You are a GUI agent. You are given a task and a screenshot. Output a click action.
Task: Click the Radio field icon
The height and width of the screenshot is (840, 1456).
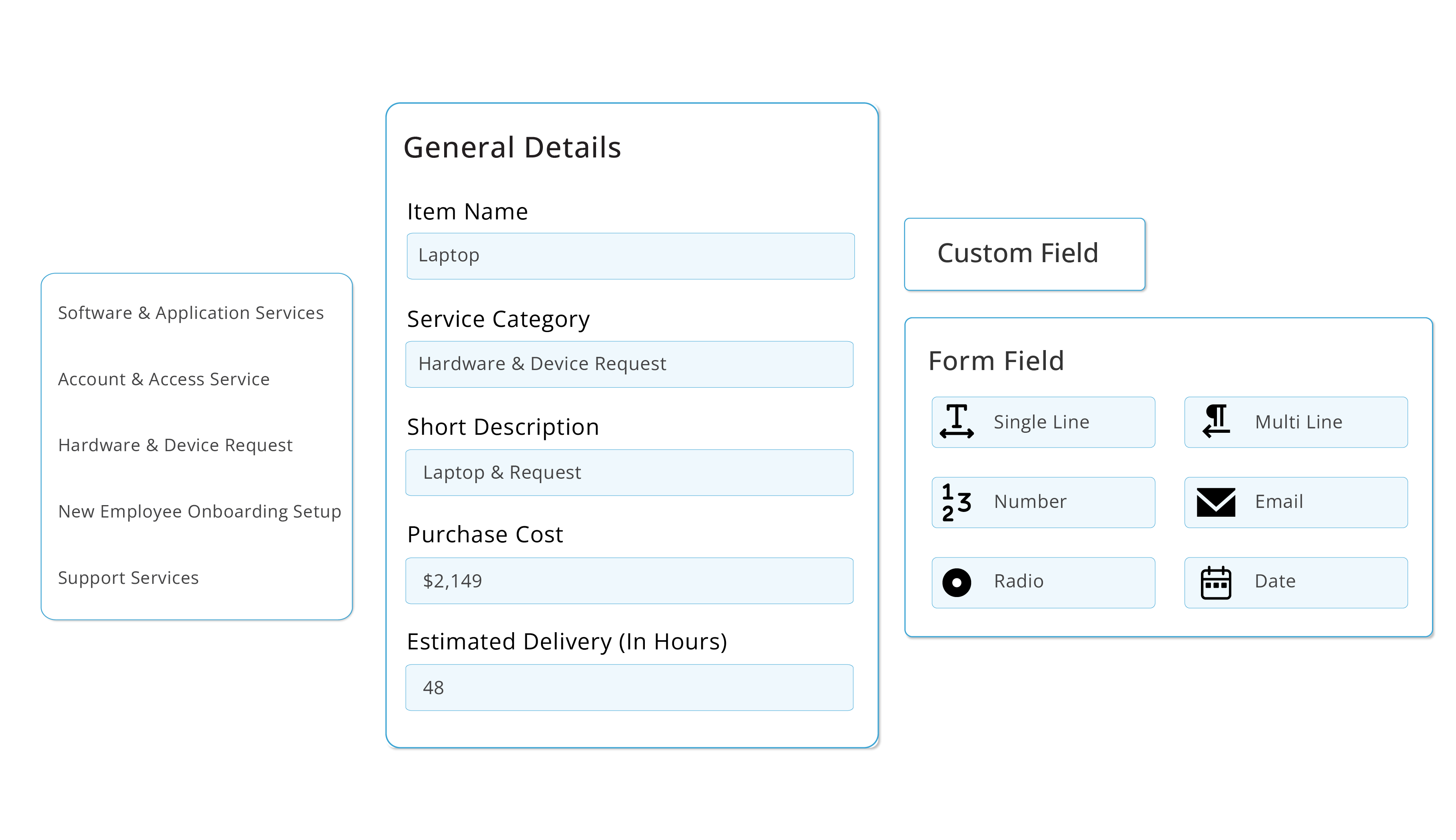click(955, 581)
